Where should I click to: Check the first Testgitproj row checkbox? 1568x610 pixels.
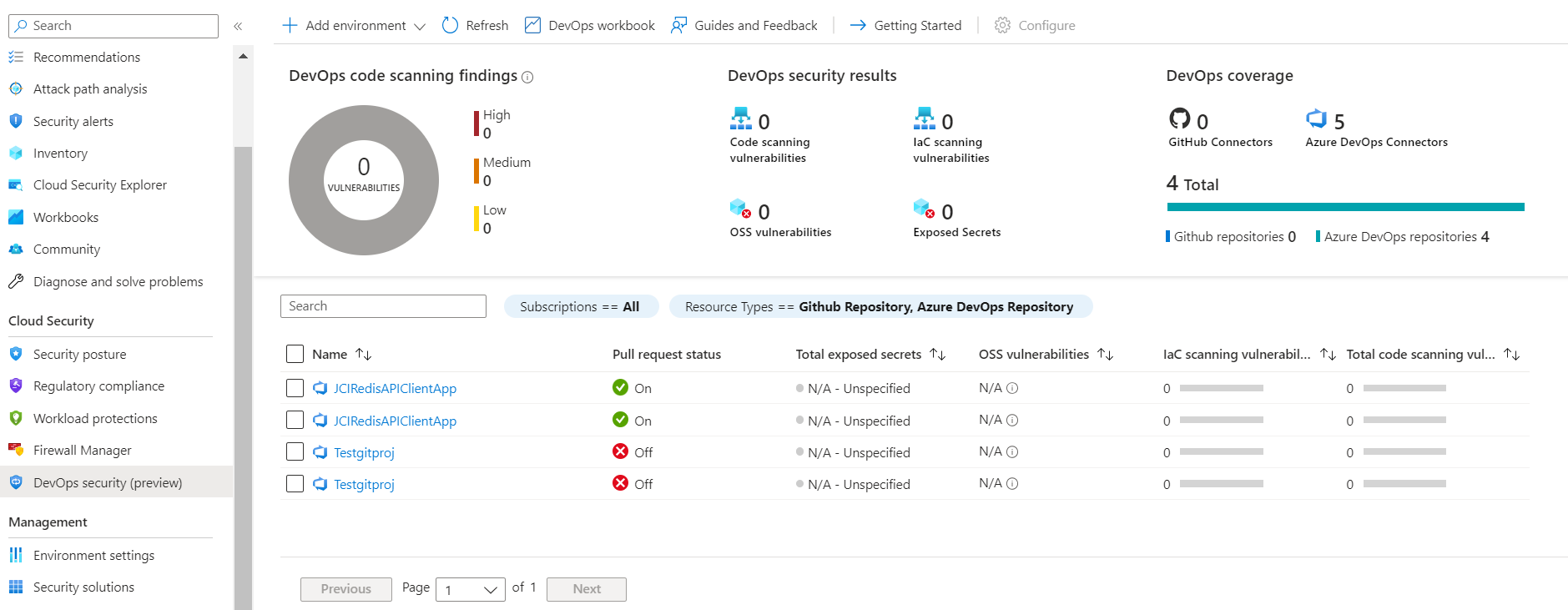[x=295, y=451]
